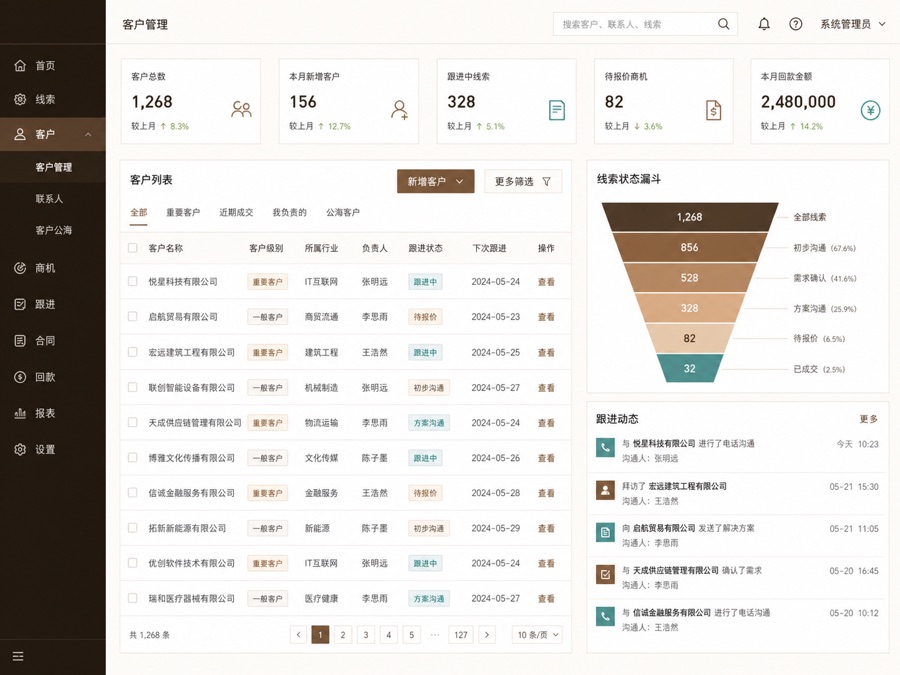
Task: Open 更多 in 跟进动态 panel
Action: [868, 419]
